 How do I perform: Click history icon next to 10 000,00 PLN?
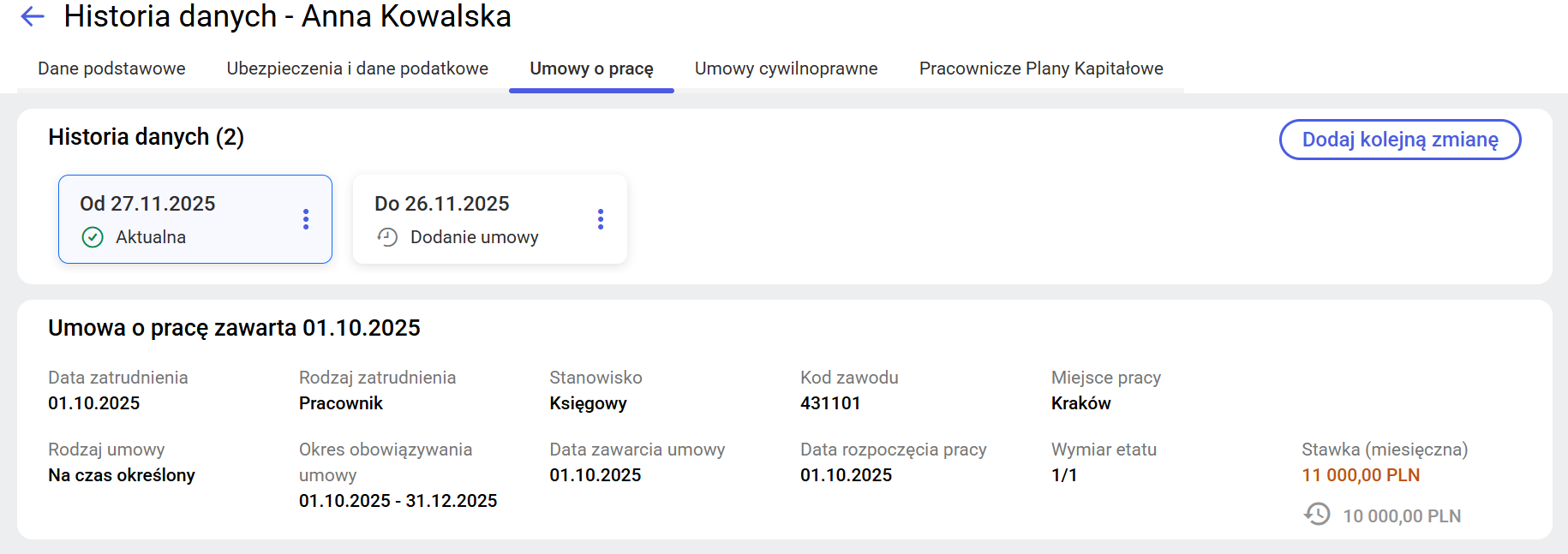[x=1317, y=514]
